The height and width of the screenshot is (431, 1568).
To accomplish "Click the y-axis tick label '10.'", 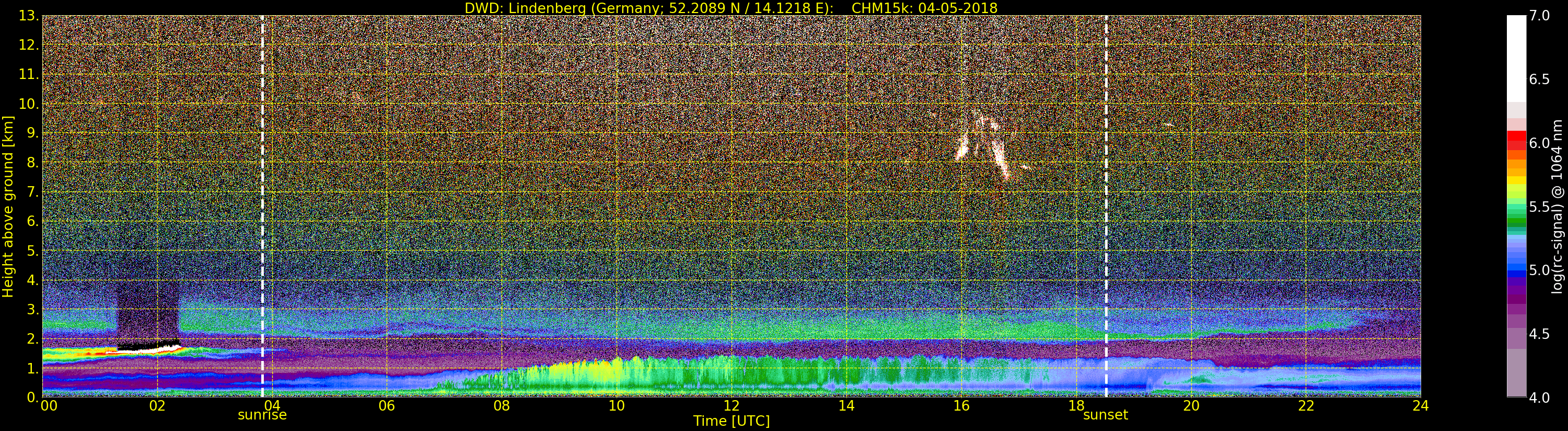I will 29,104.
